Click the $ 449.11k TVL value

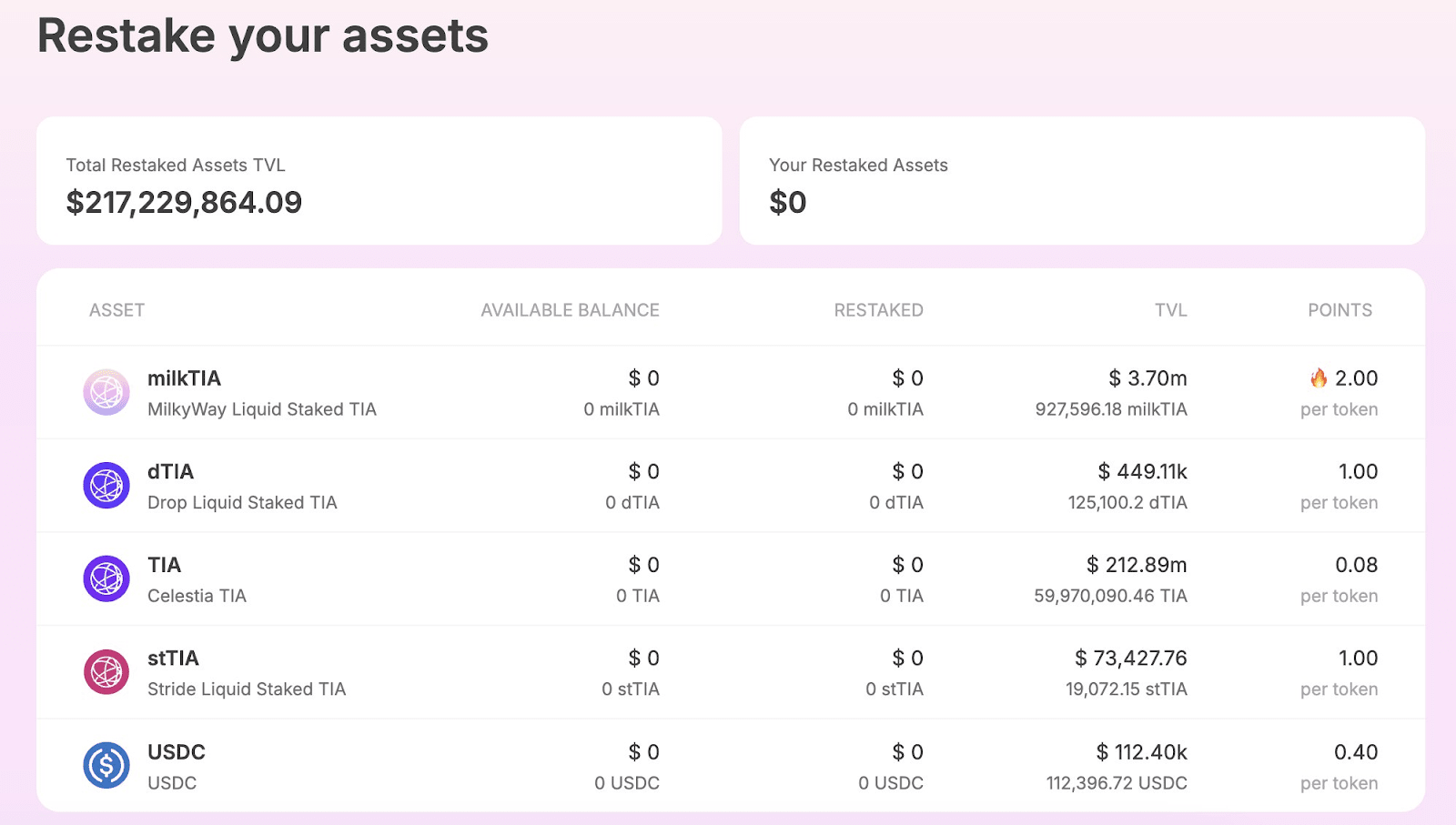click(1142, 472)
